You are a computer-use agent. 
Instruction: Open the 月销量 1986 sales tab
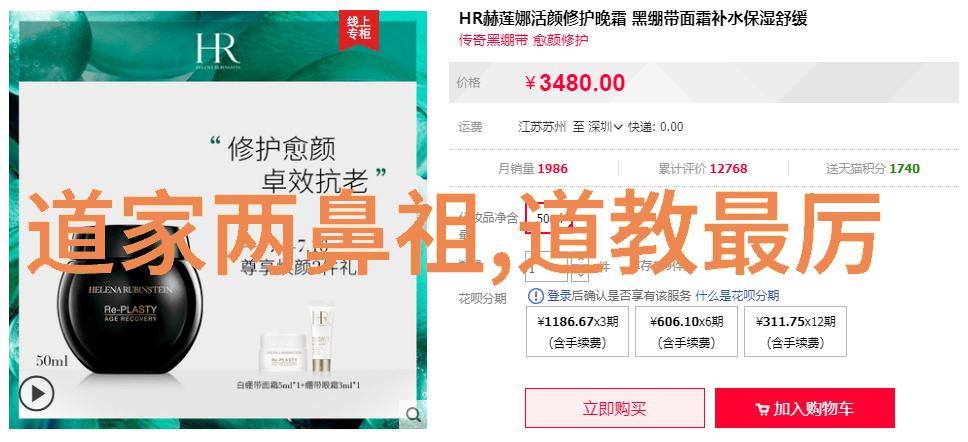click(x=533, y=169)
